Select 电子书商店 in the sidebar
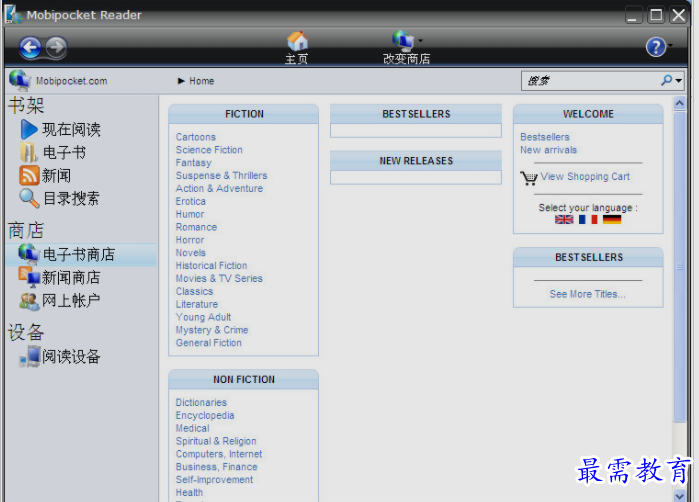This screenshot has height=502, width=699. (x=79, y=255)
